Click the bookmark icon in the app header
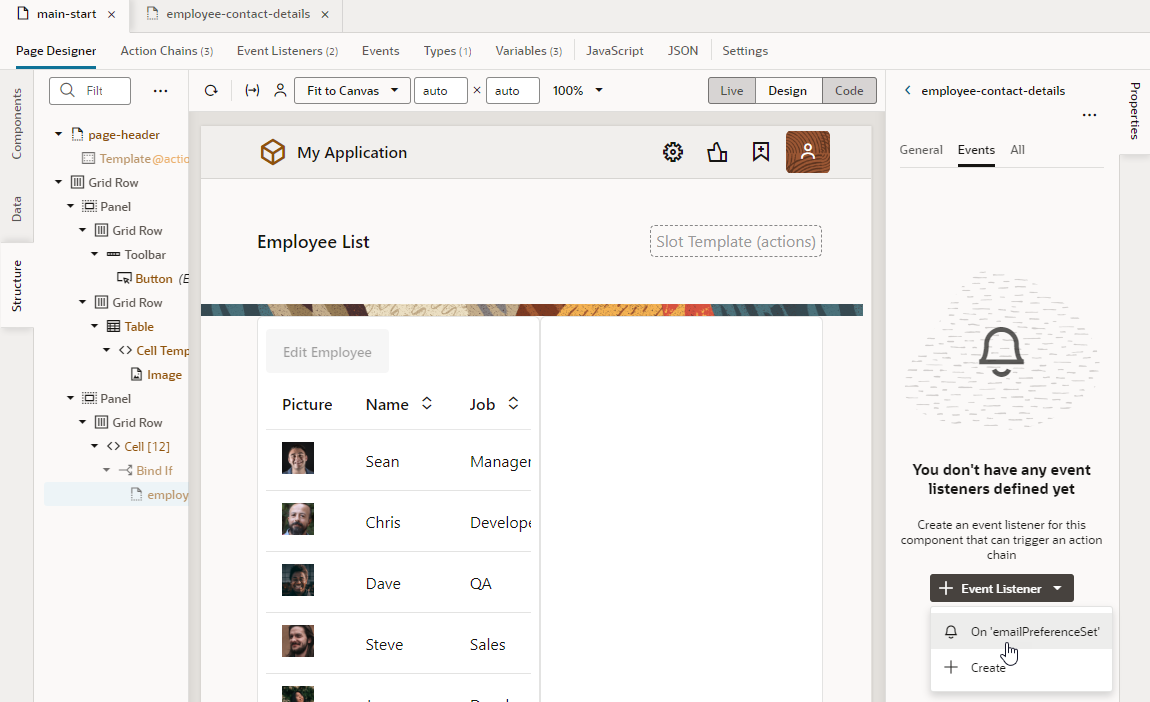The height and width of the screenshot is (702, 1150). [x=761, y=152]
